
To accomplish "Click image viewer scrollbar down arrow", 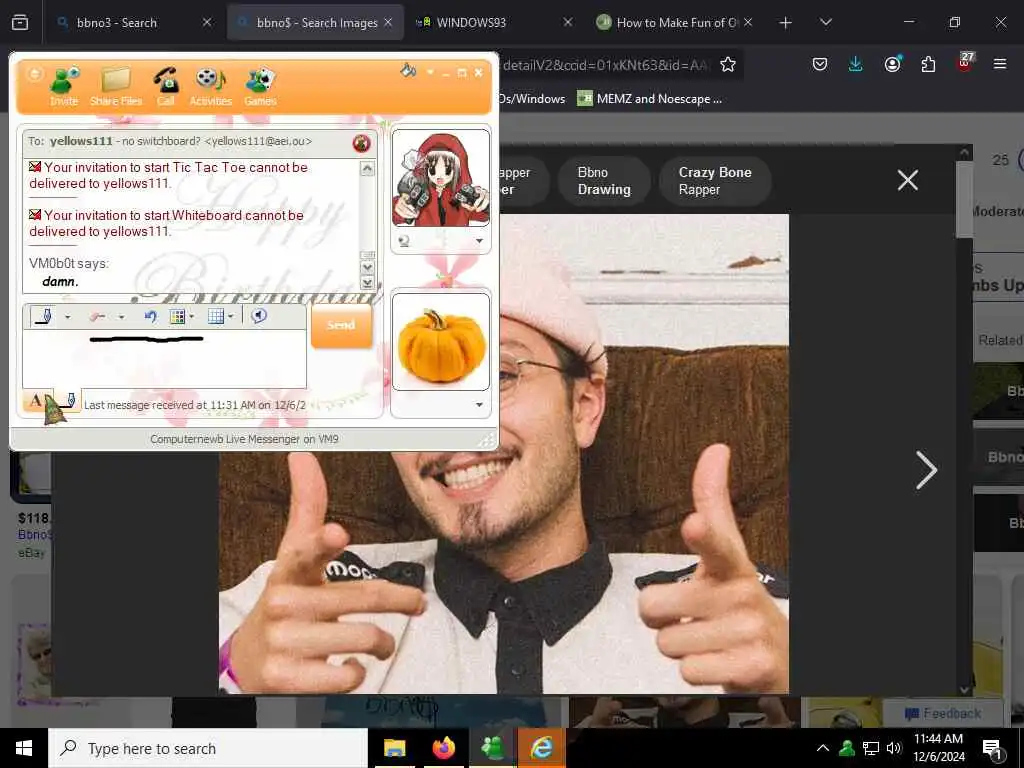I will [965, 690].
